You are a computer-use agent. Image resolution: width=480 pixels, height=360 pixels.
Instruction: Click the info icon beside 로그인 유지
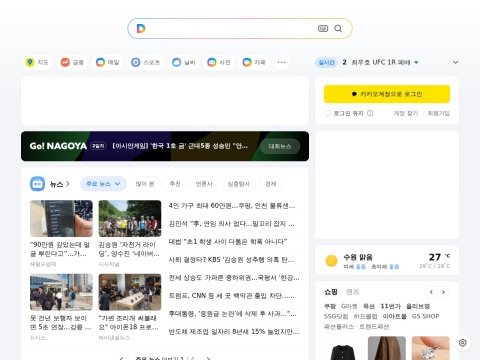click(x=370, y=113)
